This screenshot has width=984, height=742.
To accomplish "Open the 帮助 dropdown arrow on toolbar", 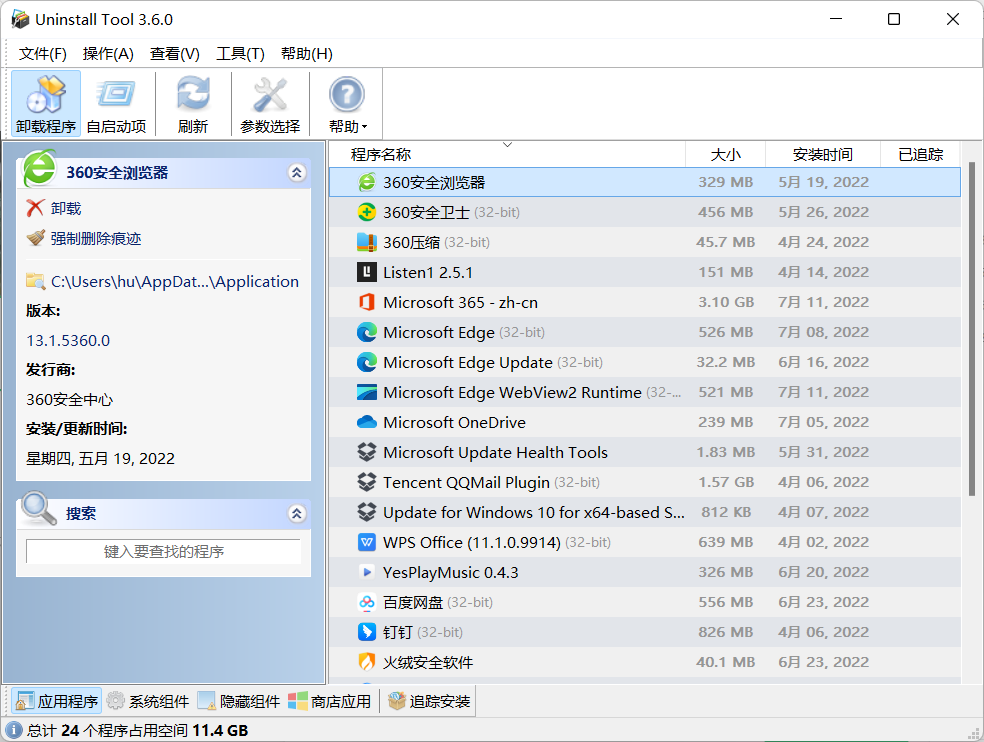I will pyautogui.click(x=364, y=125).
